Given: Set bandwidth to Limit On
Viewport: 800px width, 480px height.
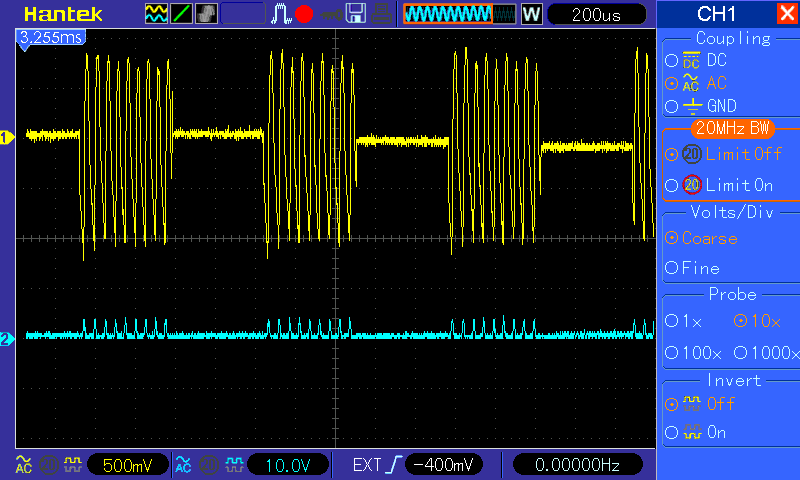Looking at the screenshot, I should tap(719, 185).
